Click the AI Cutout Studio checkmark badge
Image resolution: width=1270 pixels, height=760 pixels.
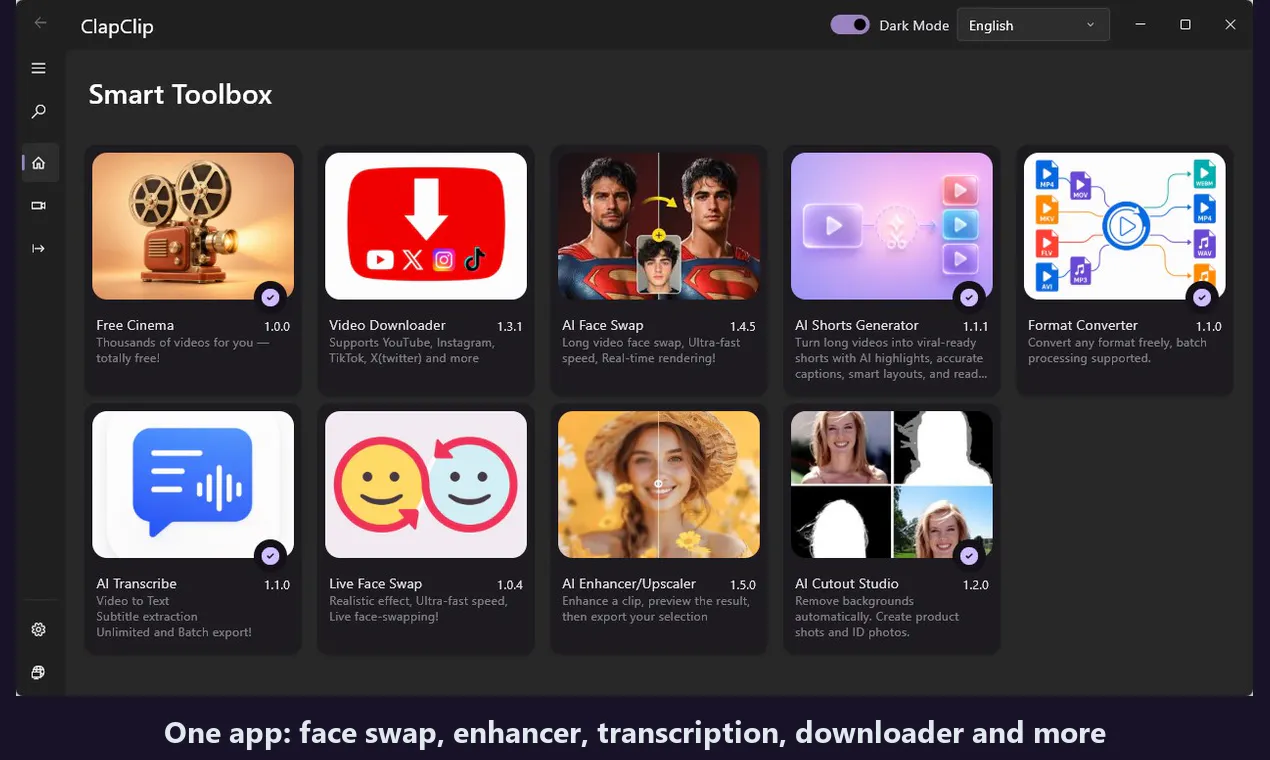(x=968, y=555)
